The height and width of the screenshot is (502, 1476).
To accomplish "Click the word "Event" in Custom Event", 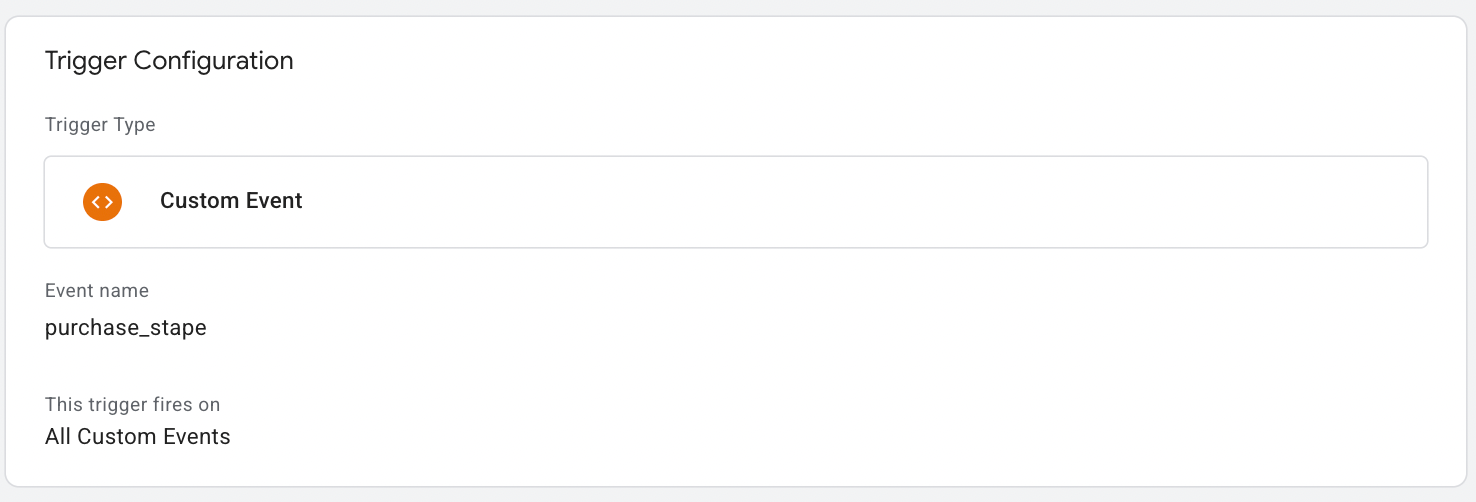I will point(273,201).
